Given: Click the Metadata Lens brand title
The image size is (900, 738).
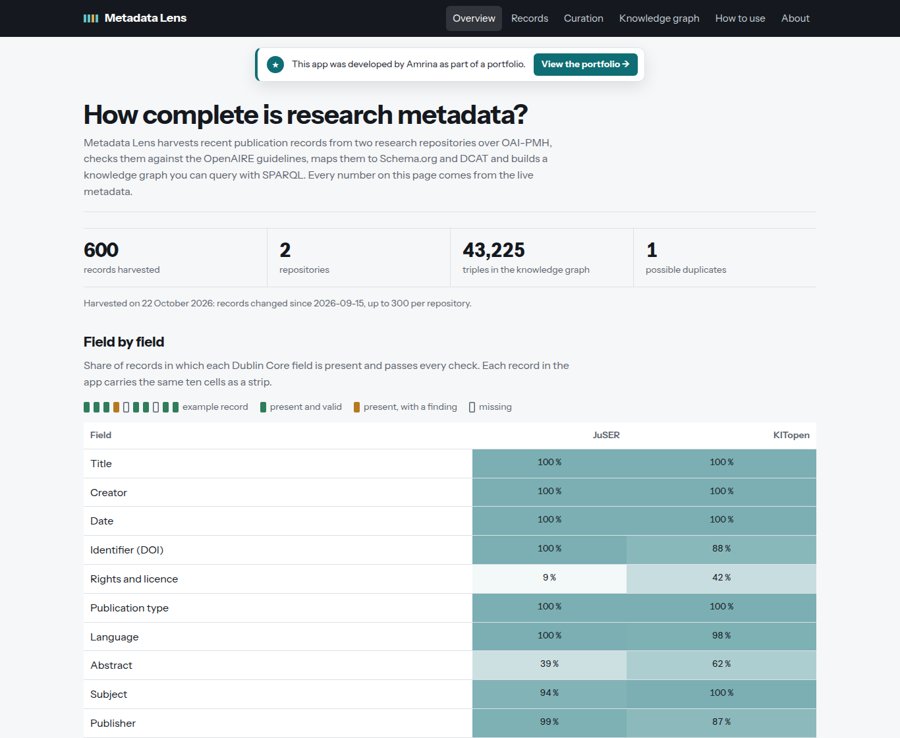Looking at the screenshot, I should (145, 18).
